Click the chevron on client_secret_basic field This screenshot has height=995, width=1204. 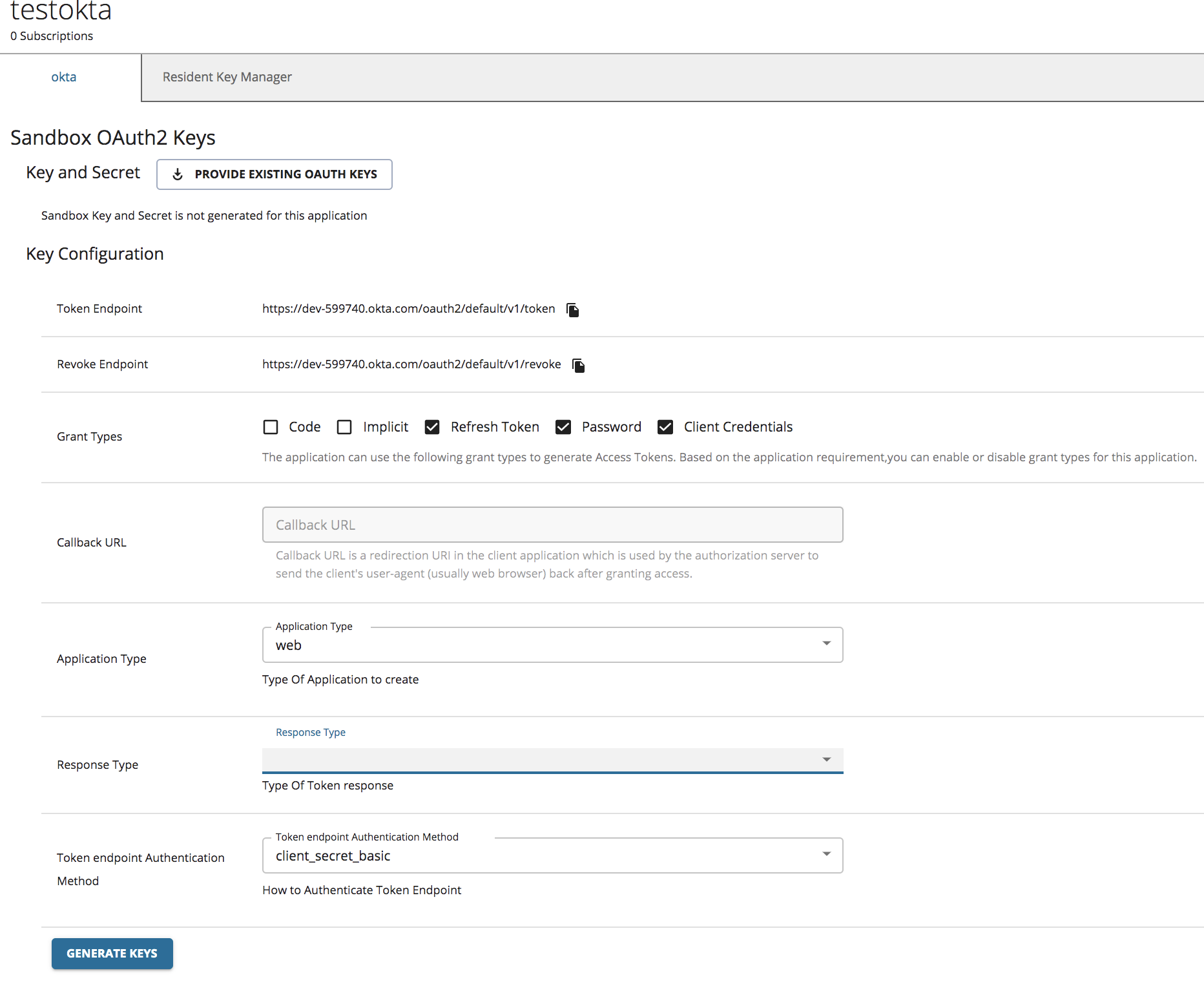click(x=826, y=854)
